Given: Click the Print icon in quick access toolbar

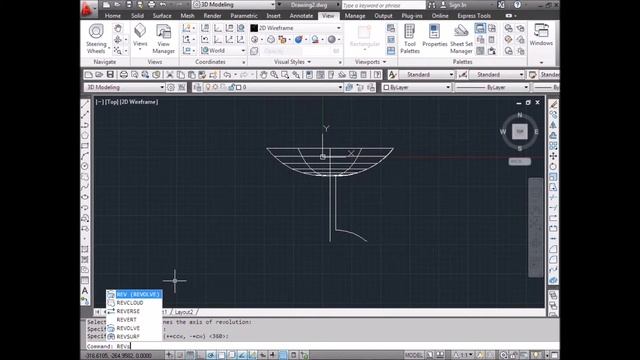Looking at the screenshot, I should (x=151, y=4).
